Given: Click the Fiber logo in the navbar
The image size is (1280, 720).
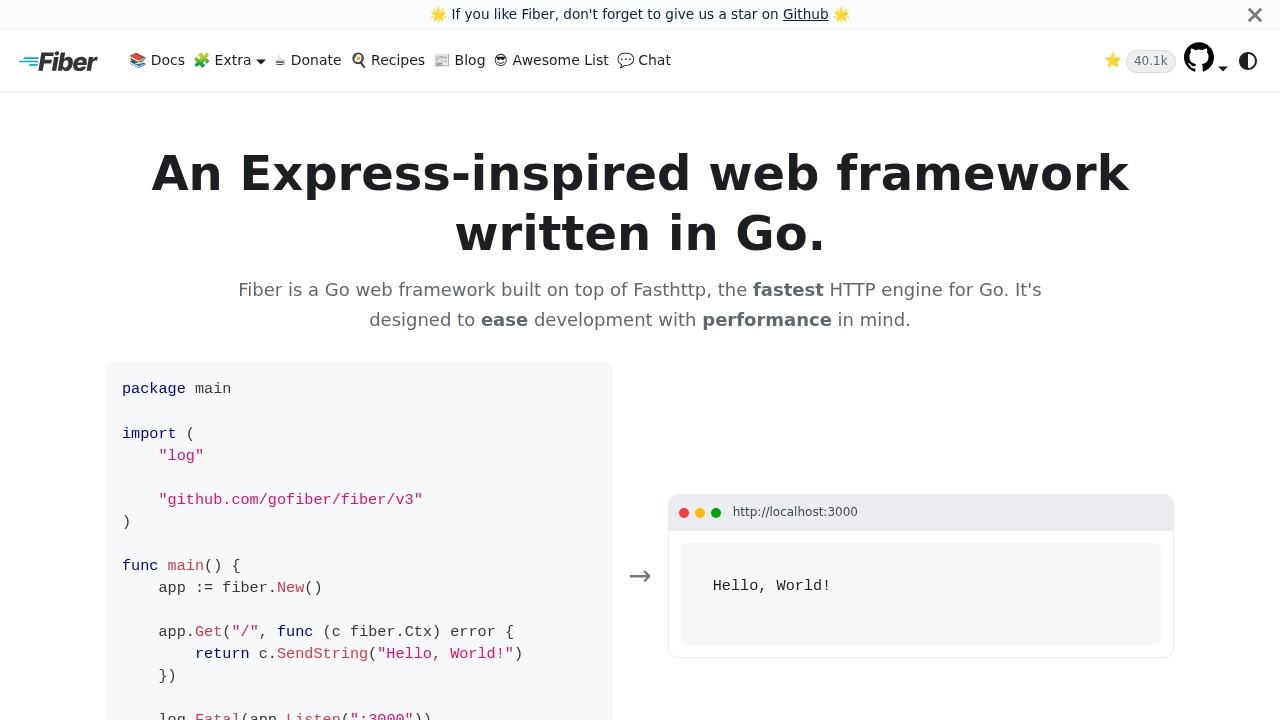Looking at the screenshot, I should (x=58, y=61).
